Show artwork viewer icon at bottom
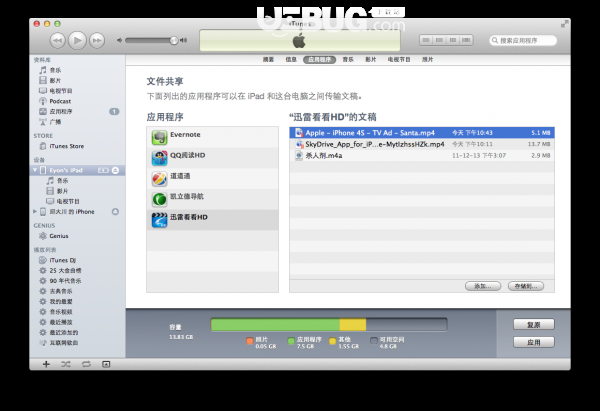The image size is (600, 411). (106, 364)
